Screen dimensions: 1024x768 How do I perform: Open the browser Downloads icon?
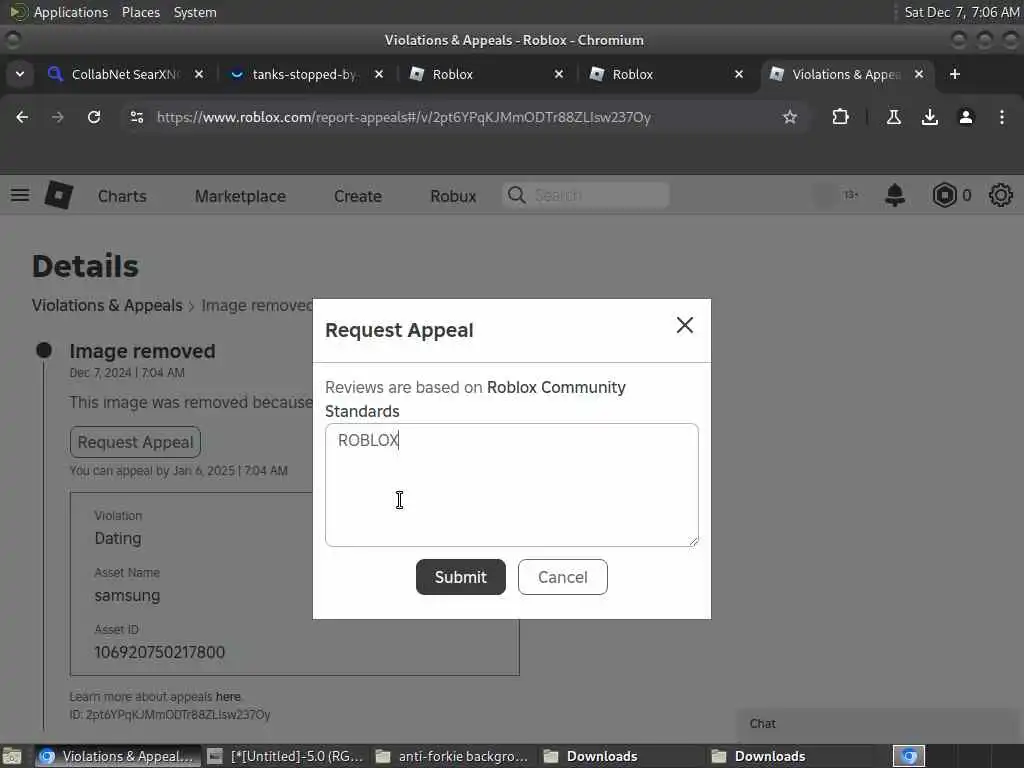pyautogui.click(x=929, y=117)
